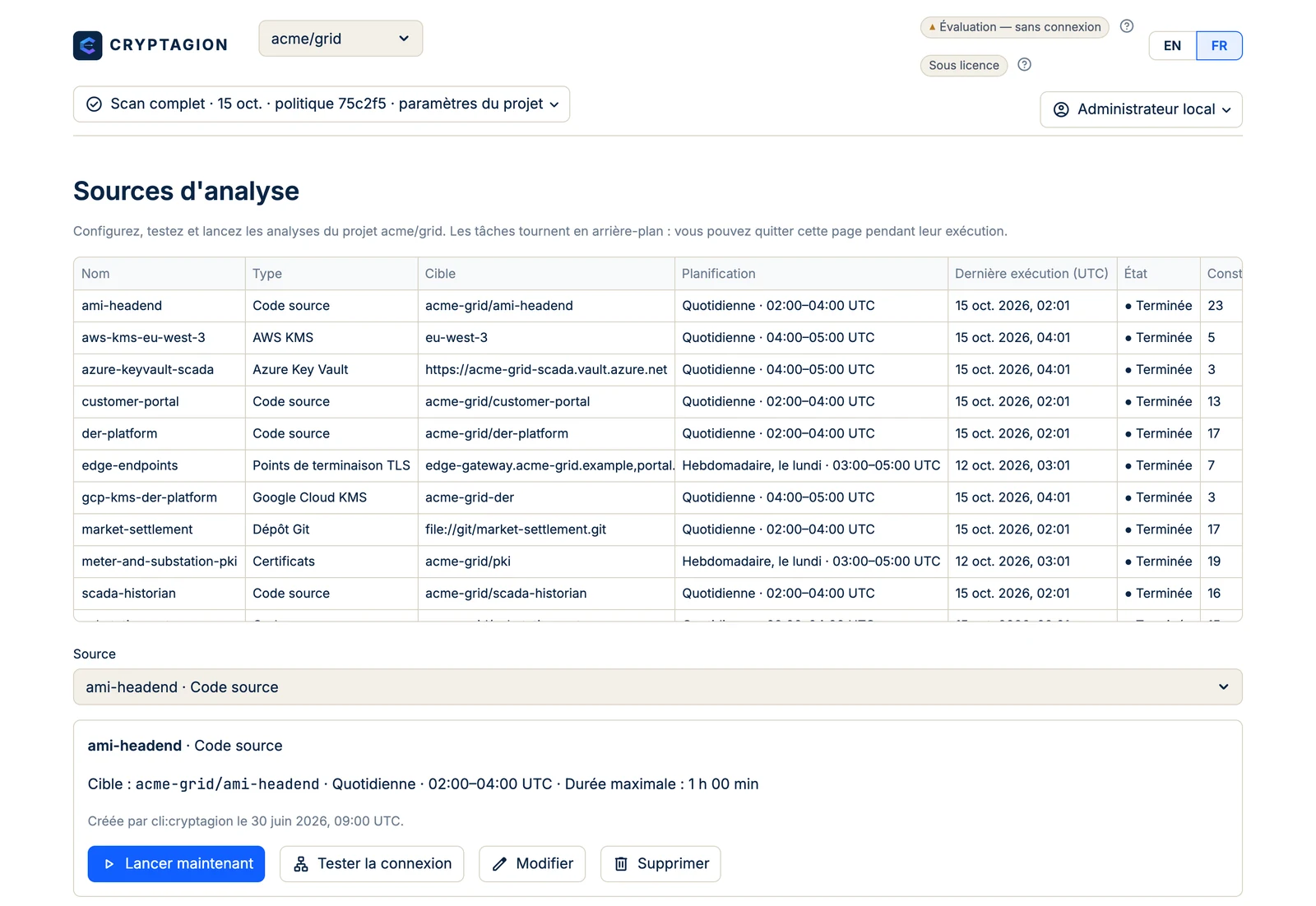
Task: Open help icon next to Évaluation badge
Action: 1127,26
